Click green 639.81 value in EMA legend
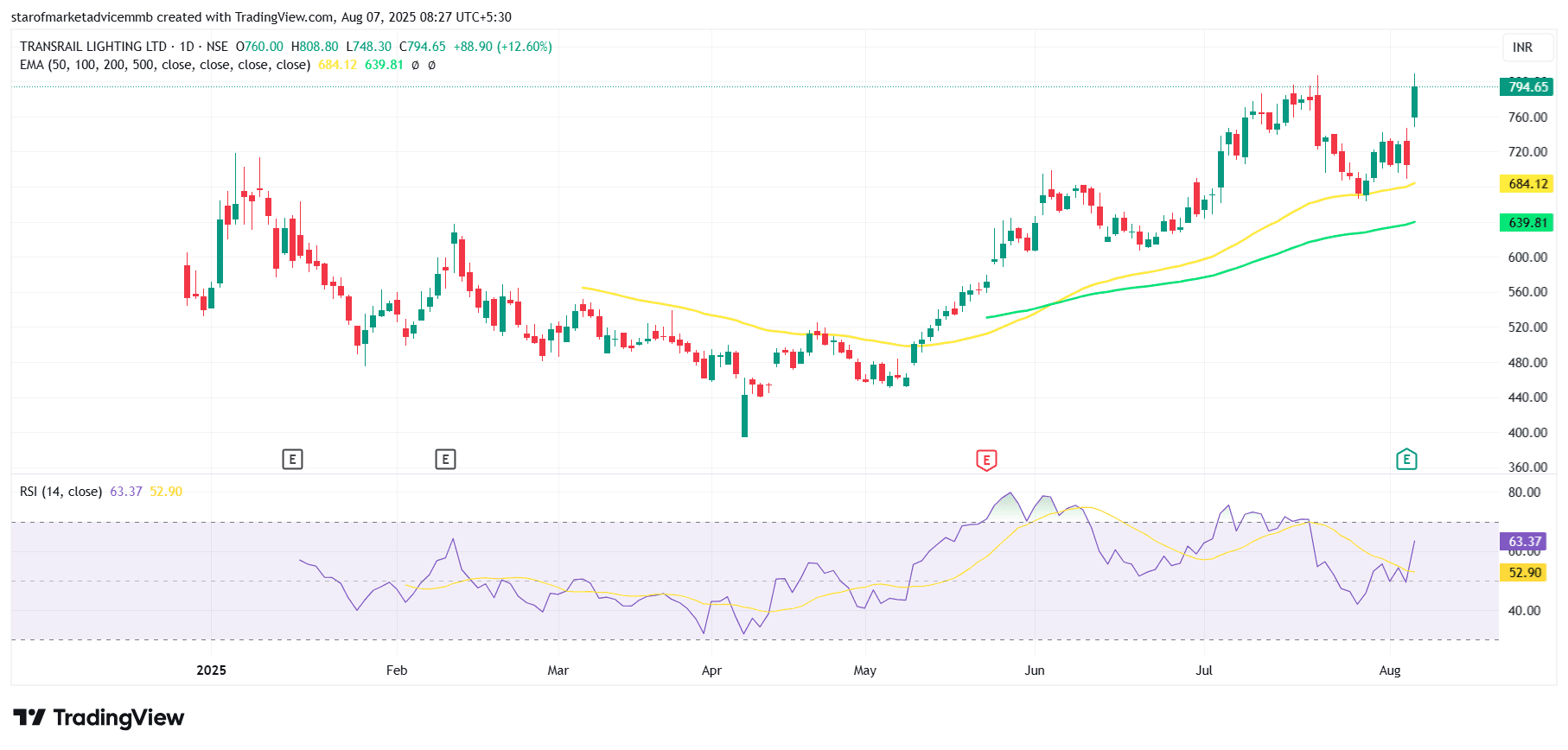Image resolution: width=1568 pixels, height=750 pixels. (x=384, y=65)
